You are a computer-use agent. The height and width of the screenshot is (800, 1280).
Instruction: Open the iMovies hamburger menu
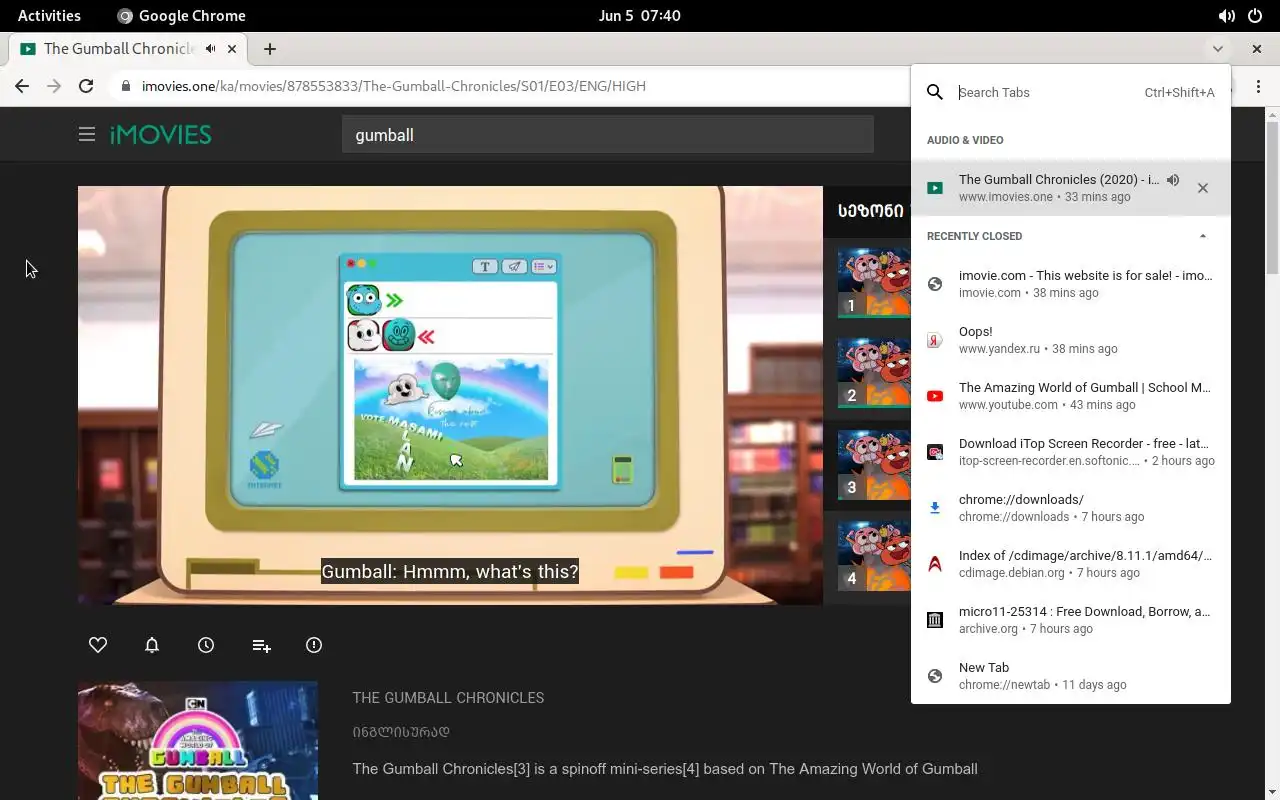pyautogui.click(x=87, y=134)
